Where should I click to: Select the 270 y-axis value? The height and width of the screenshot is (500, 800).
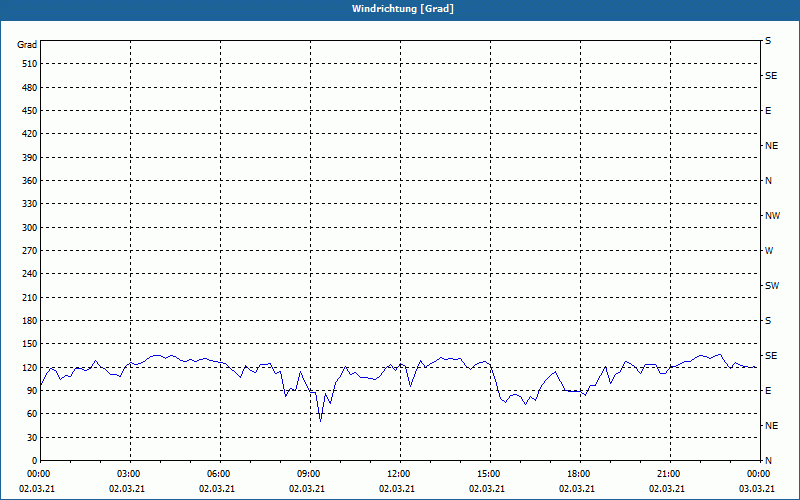[30, 251]
